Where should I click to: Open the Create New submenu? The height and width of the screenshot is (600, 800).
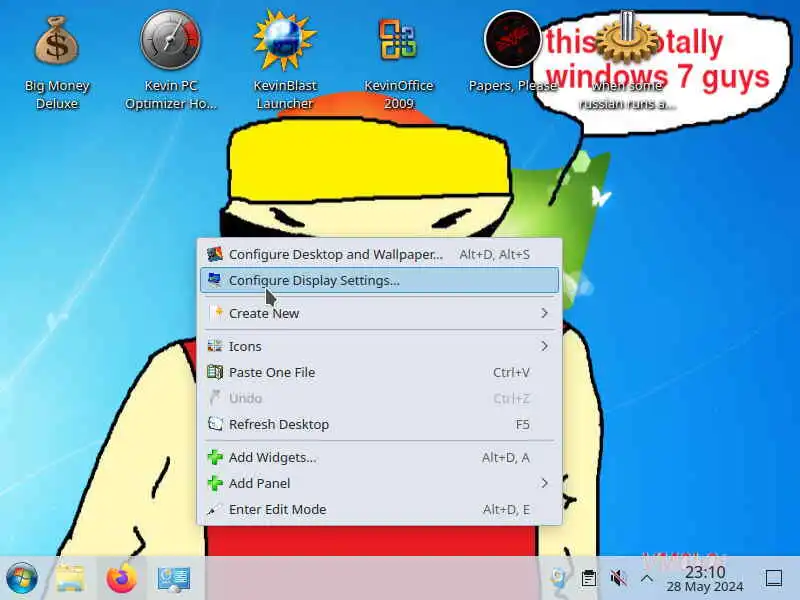[x=380, y=313]
